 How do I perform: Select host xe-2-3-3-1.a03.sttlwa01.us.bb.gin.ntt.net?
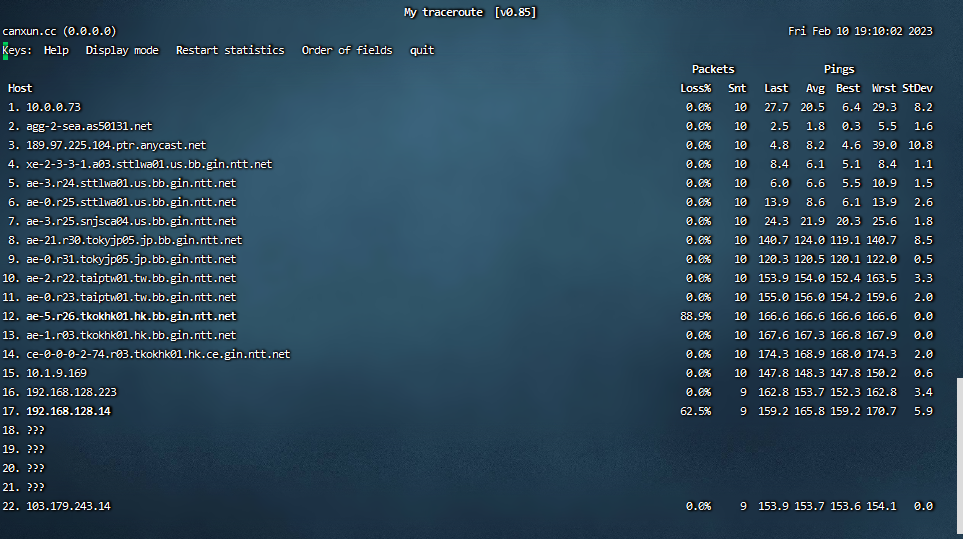[x=149, y=165]
